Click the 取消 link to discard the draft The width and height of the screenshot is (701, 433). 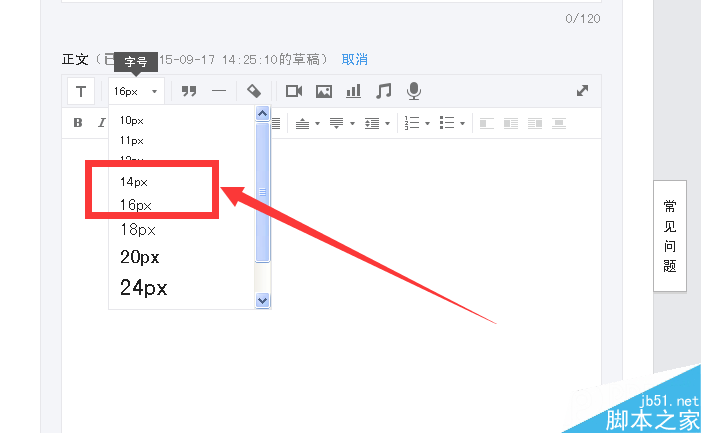click(x=355, y=59)
